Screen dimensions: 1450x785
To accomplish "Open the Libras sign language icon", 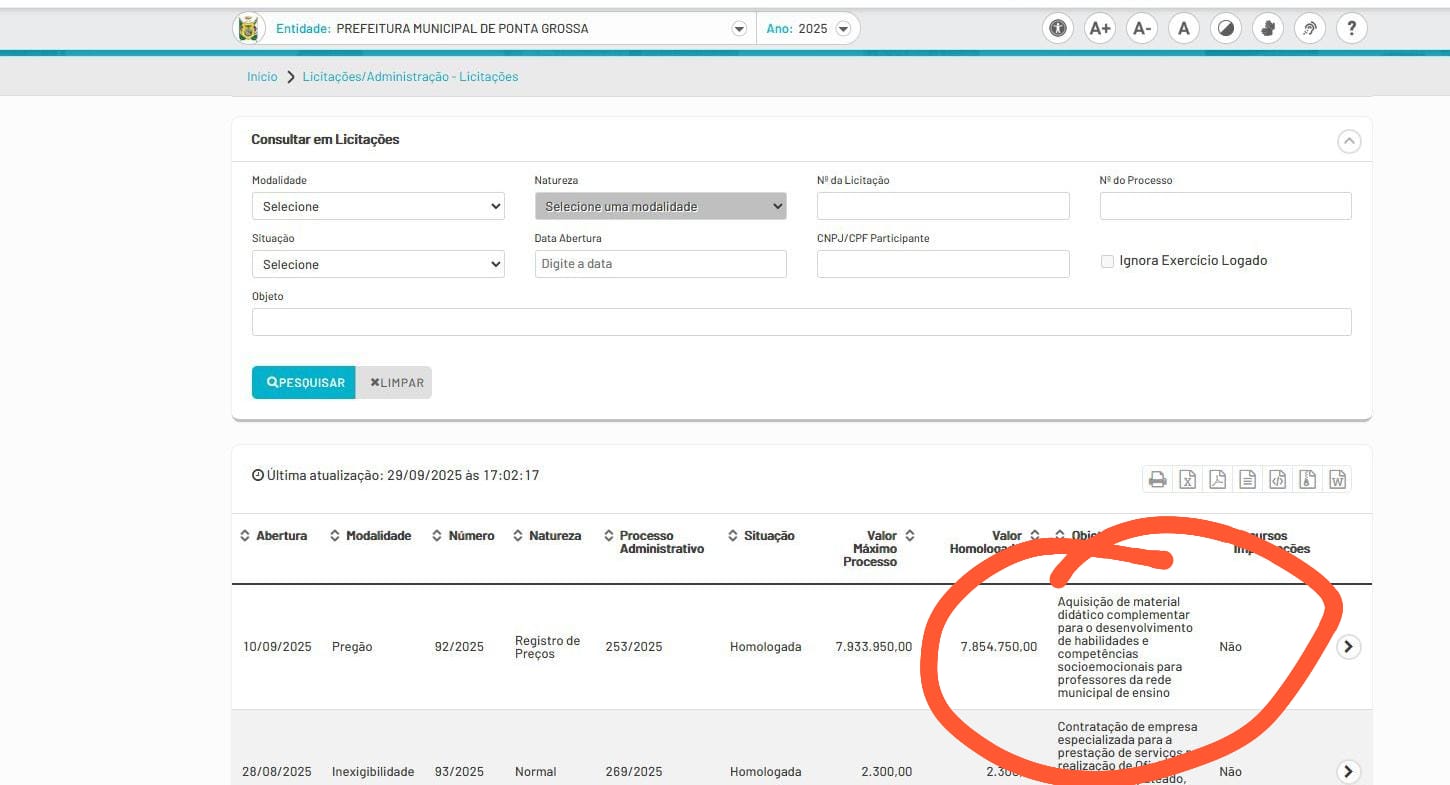I will [1268, 28].
